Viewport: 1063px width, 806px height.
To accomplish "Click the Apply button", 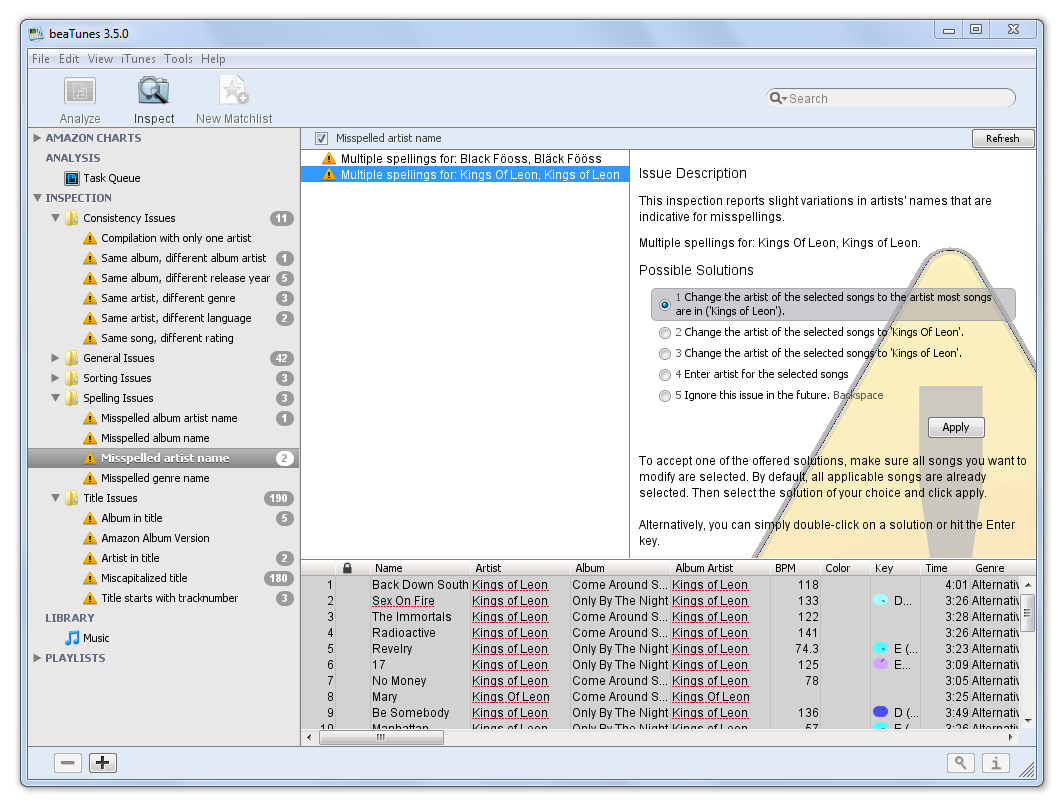I will click(x=955, y=427).
